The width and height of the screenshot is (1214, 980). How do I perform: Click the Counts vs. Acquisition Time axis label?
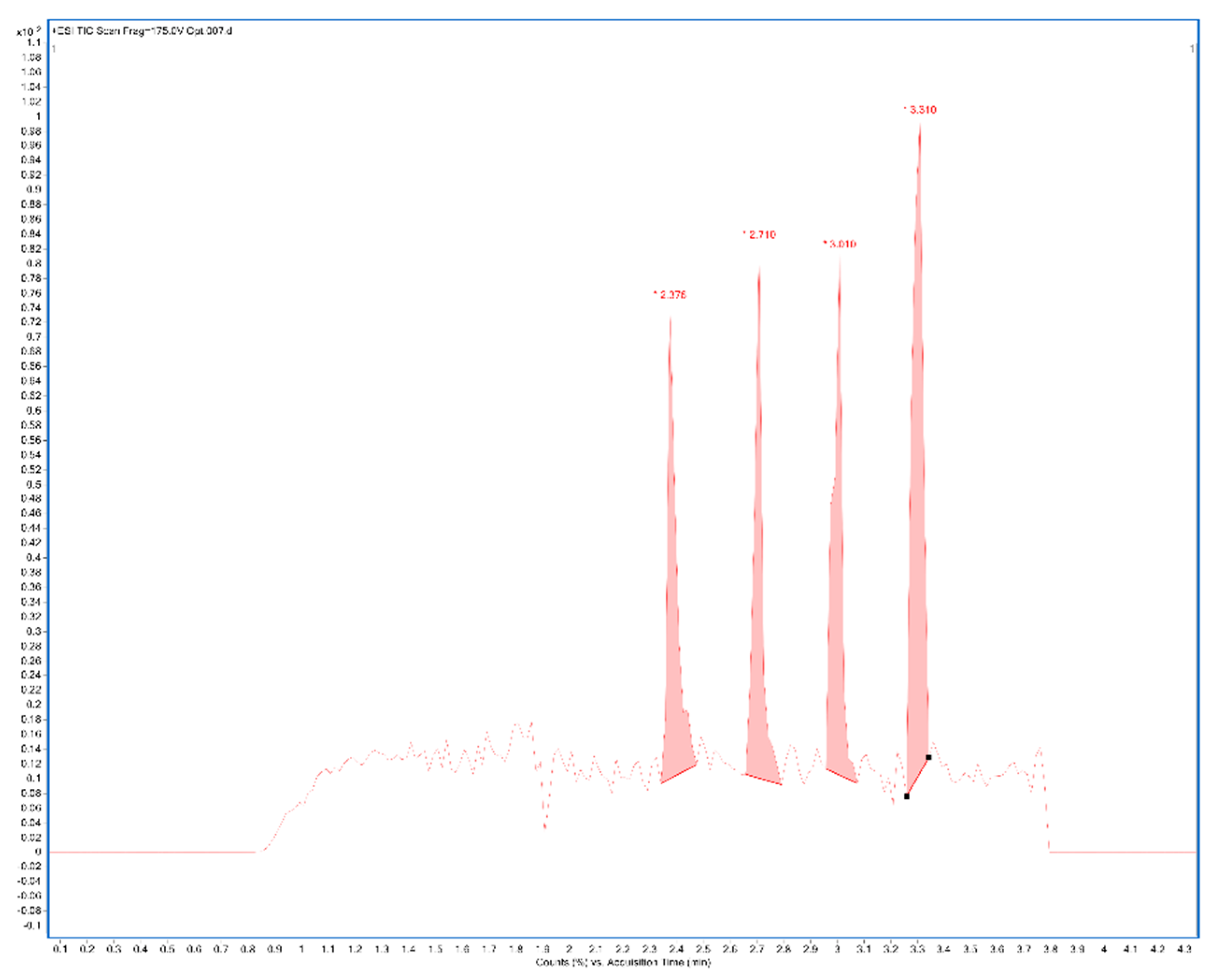click(x=623, y=962)
